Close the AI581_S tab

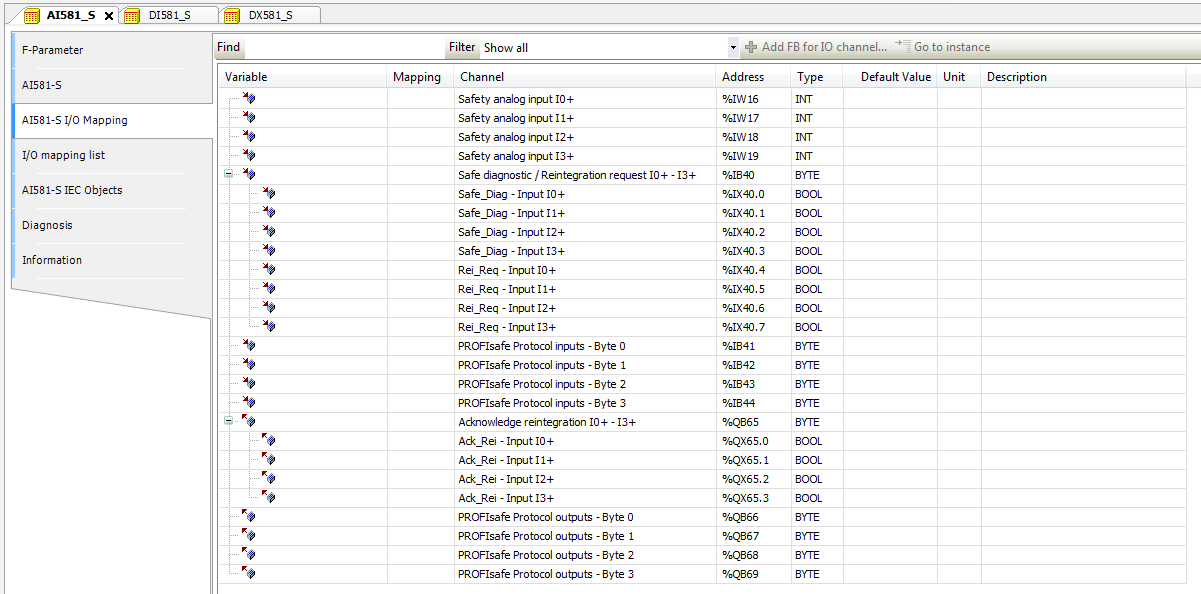109,15
